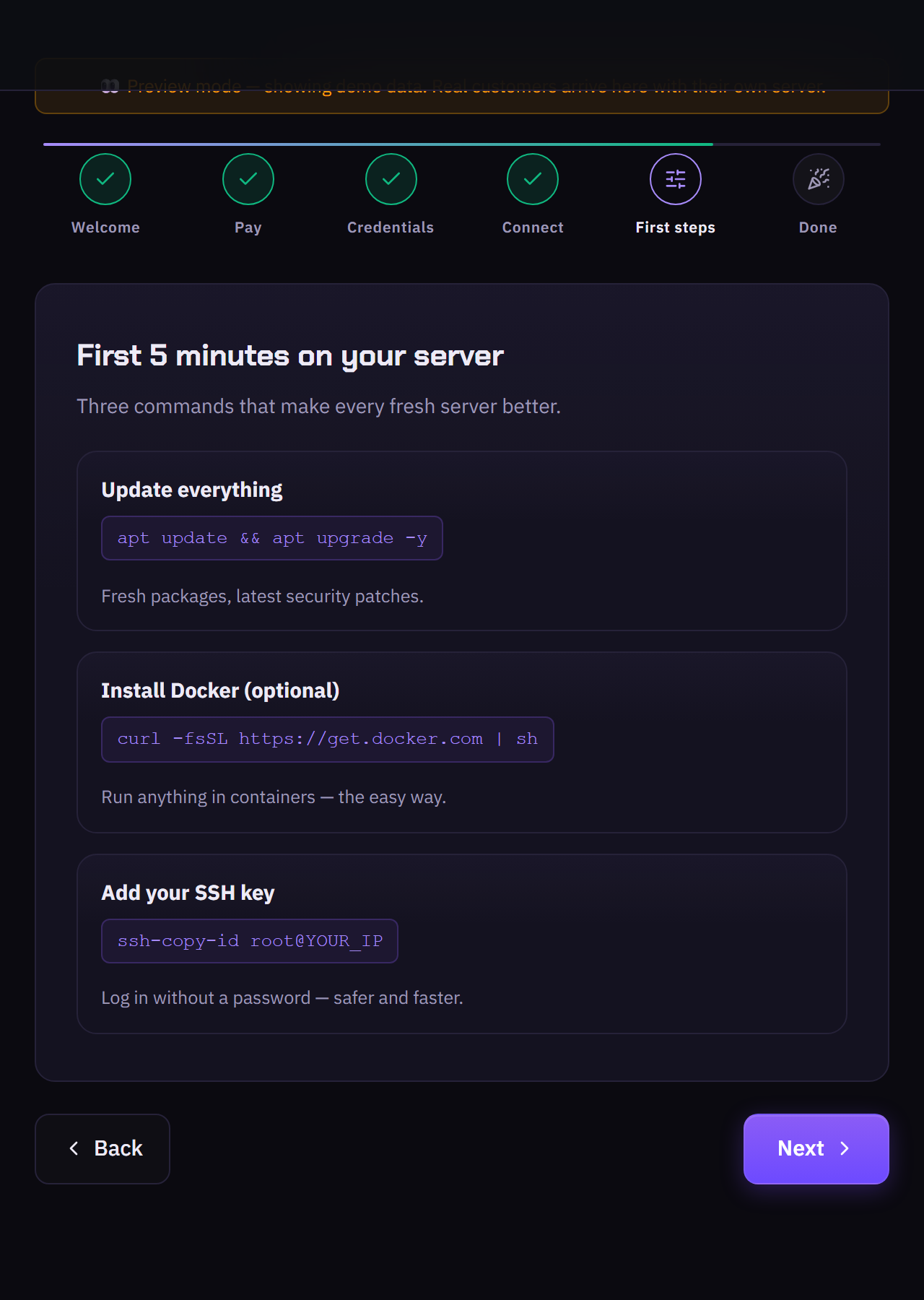This screenshot has height=1300, width=924.
Task: Click the Install Docker (optional) heading
Action: (220, 690)
